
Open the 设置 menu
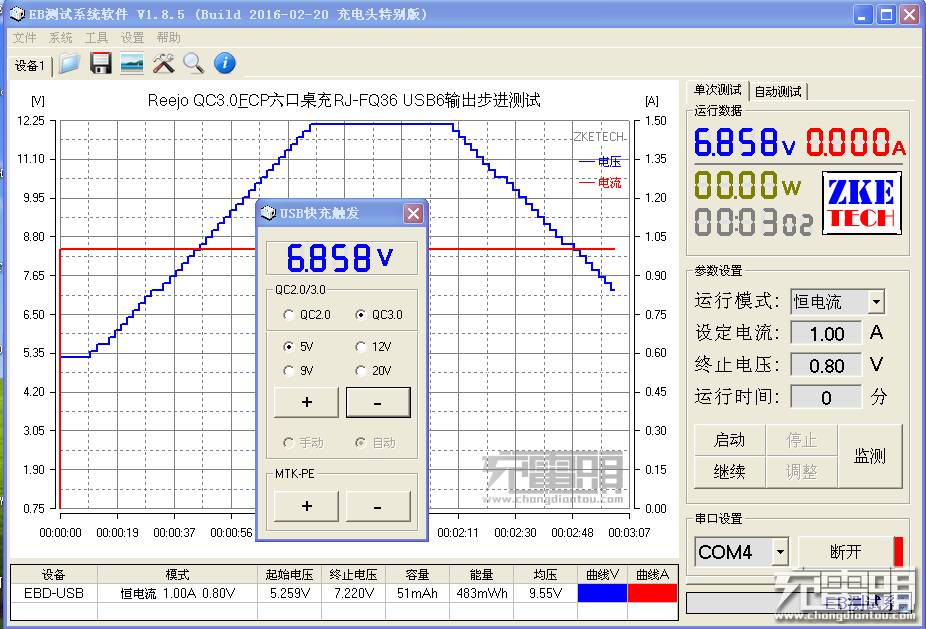pyautogui.click(x=132, y=38)
